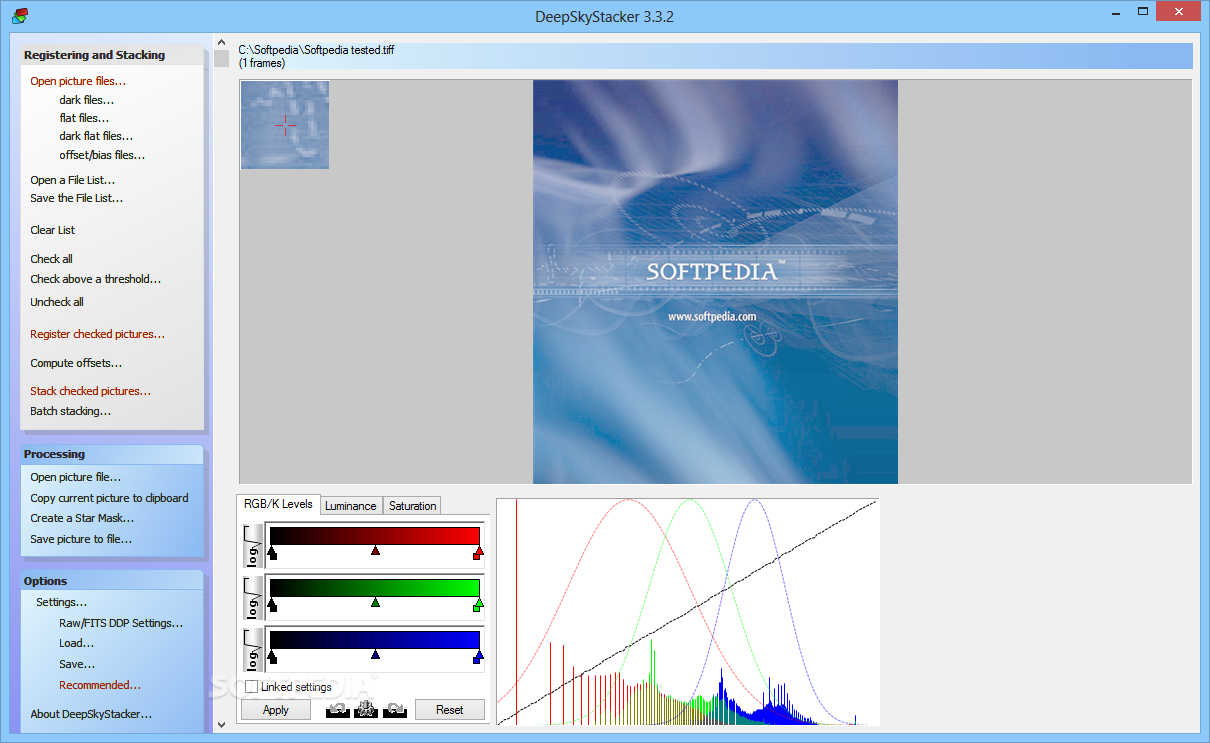
Task: Click the dark flat files... link
Action: point(96,136)
